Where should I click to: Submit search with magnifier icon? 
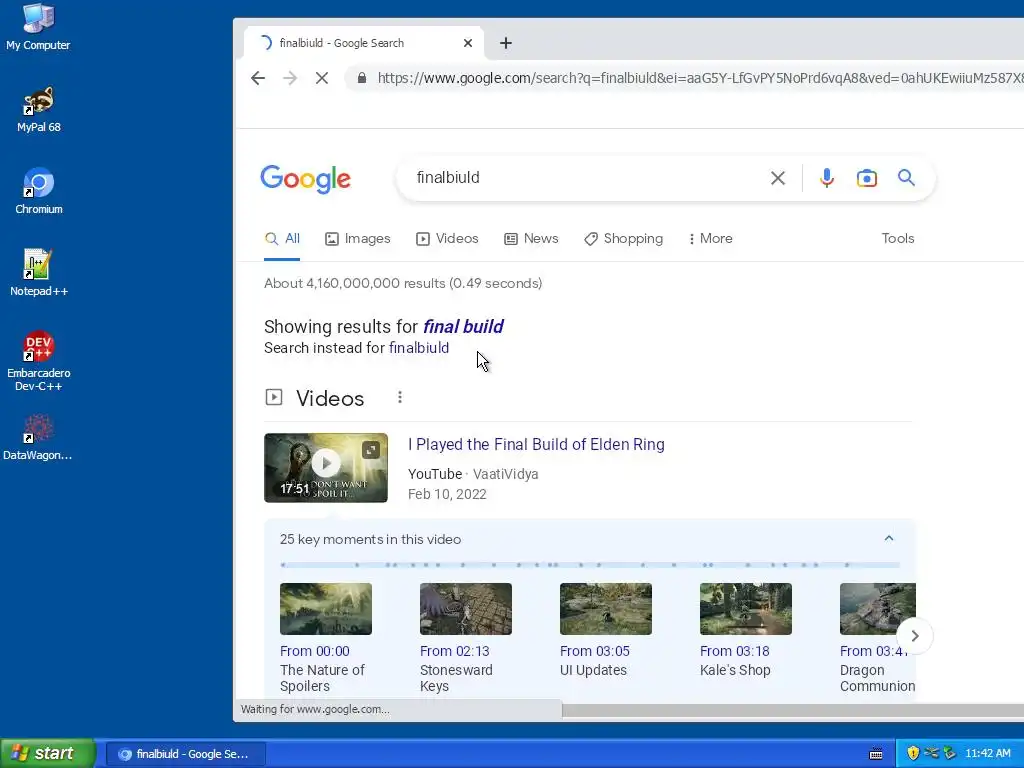pyautogui.click(x=906, y=177)
